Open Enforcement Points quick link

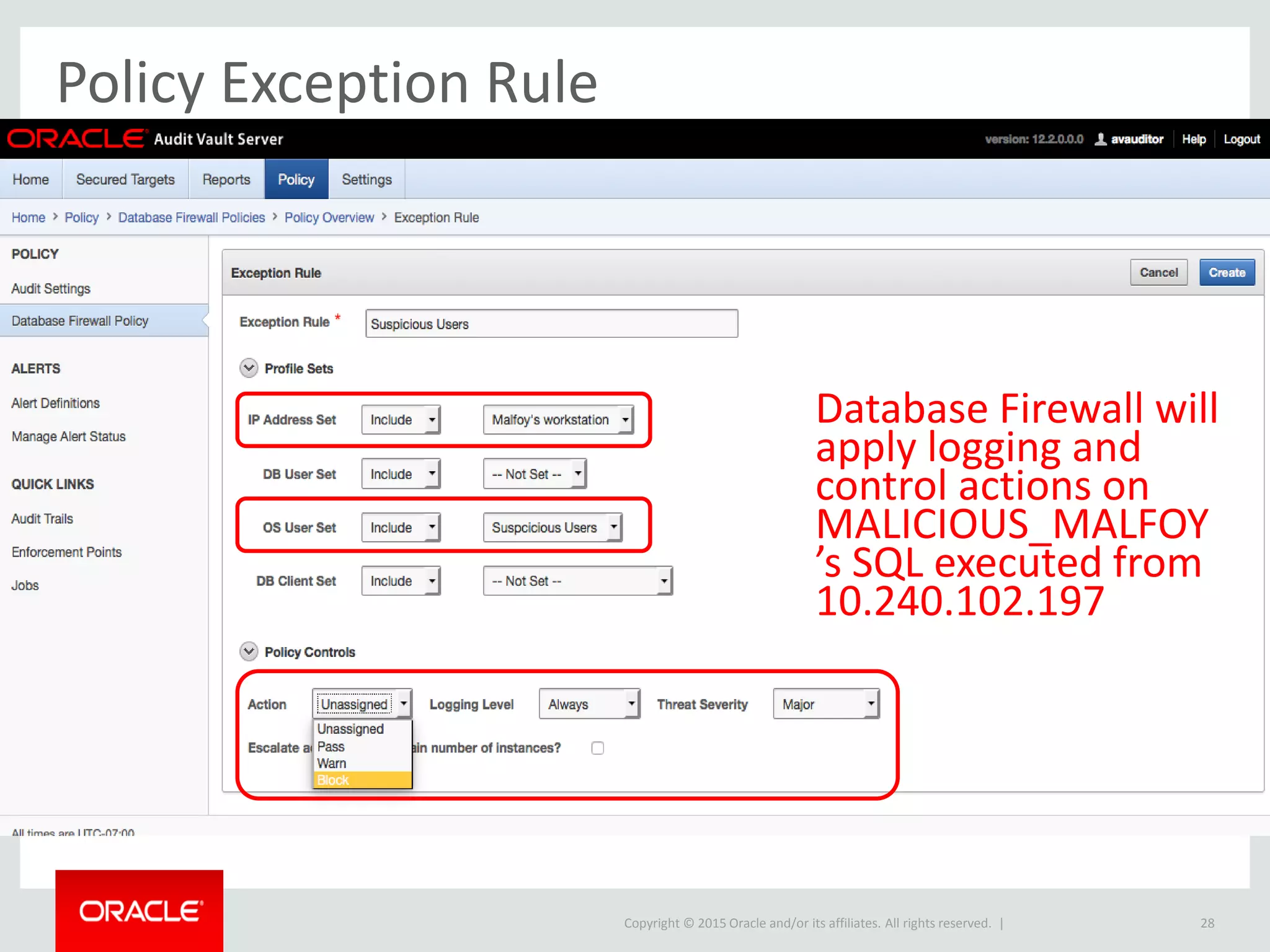(x=67, y=552)
